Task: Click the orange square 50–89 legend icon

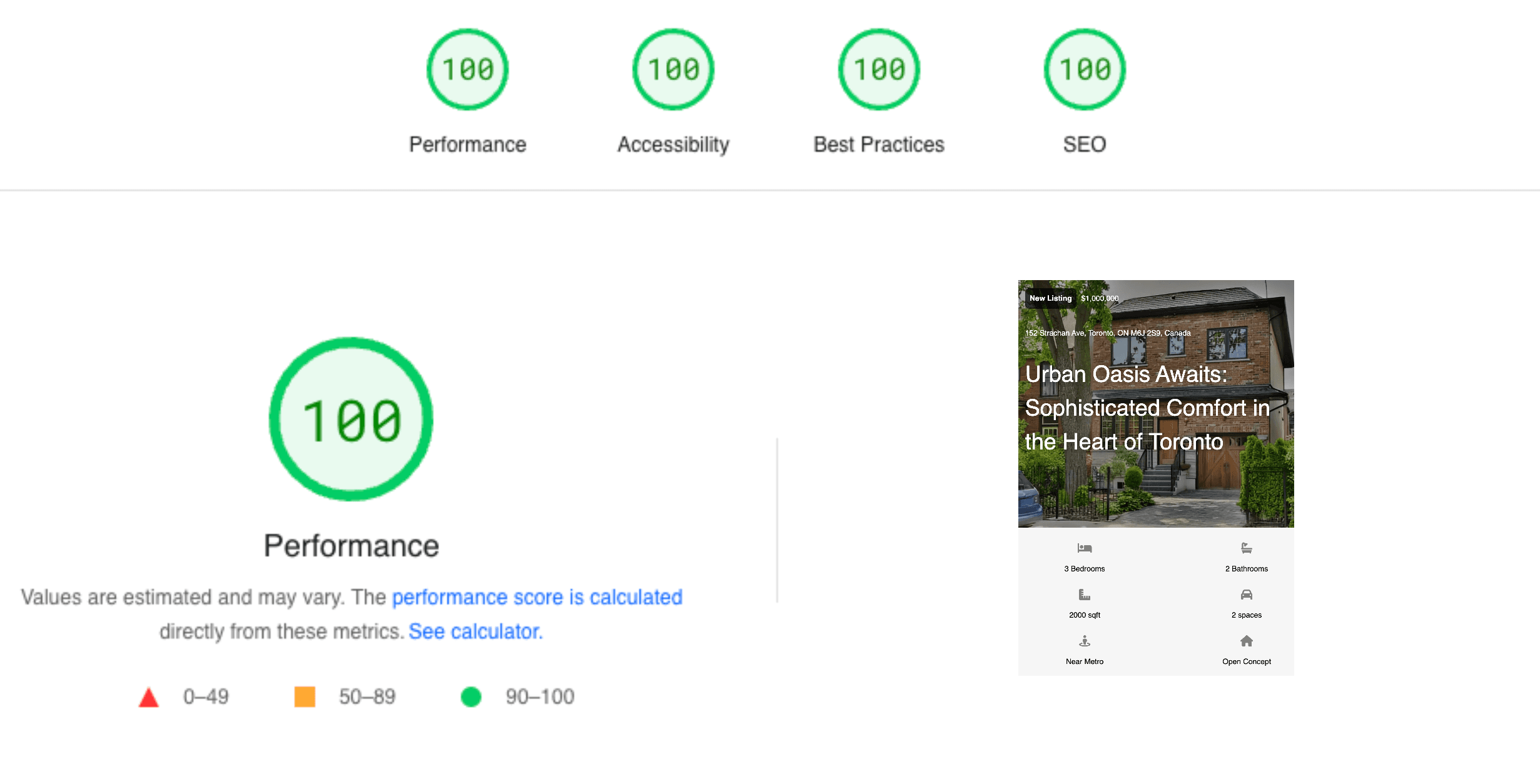Action: pos(305,696)
